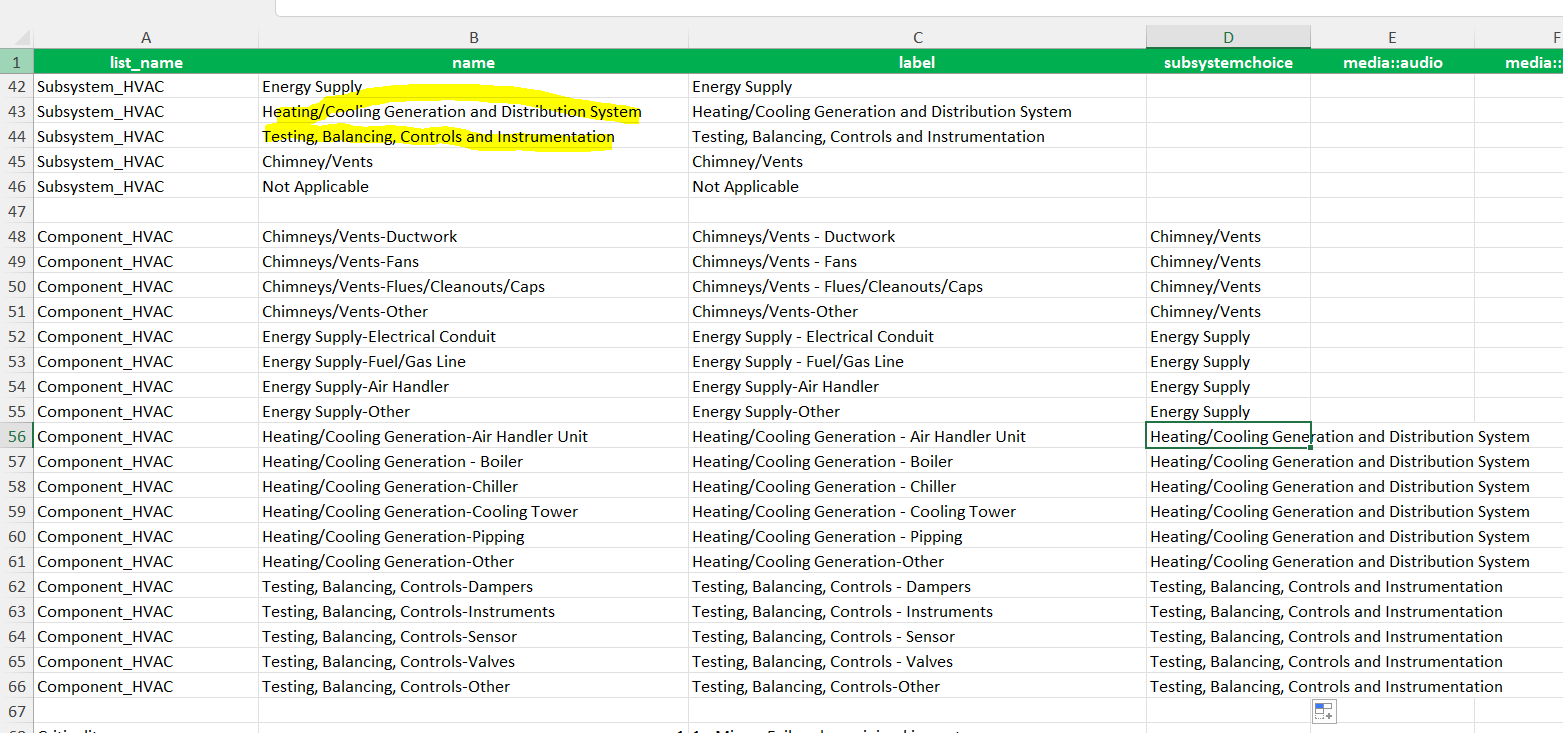The width and height of the screenshot is (1563, 733).
Task: Click the empty cell in row 47
Action: click(472, 211)
